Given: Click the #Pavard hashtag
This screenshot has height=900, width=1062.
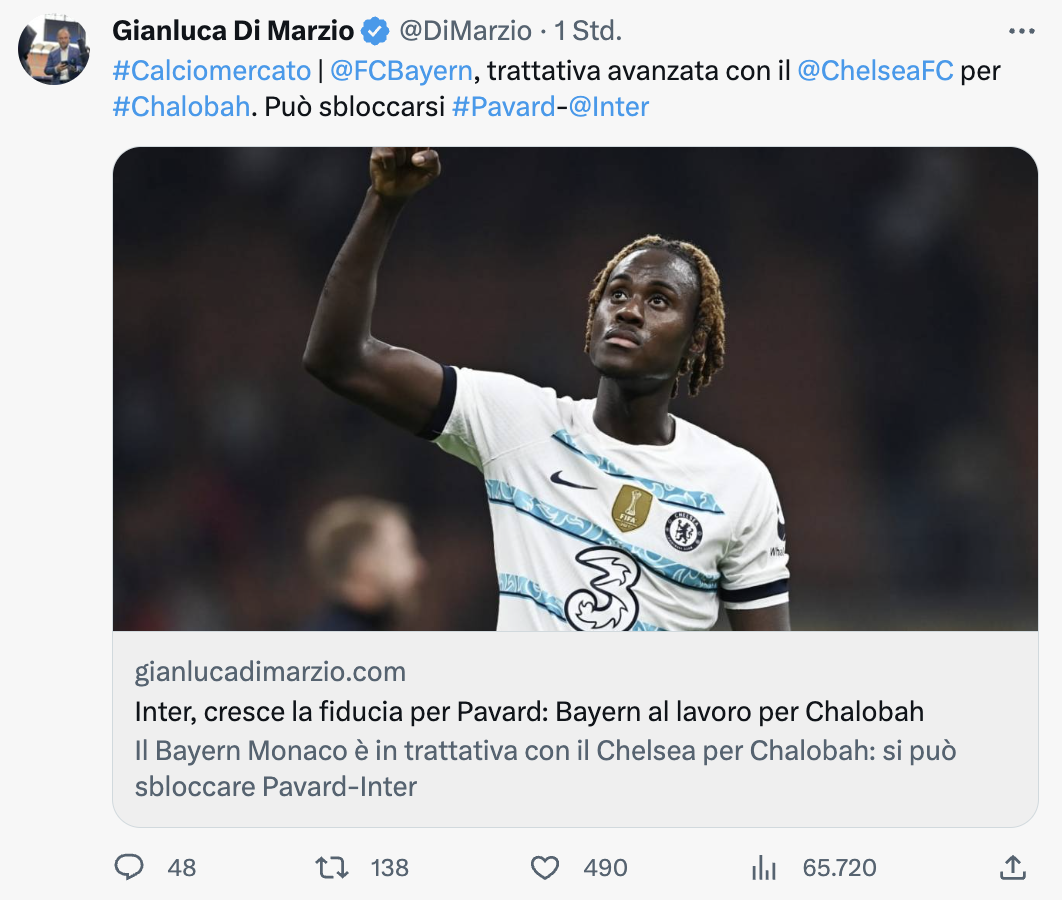Looking at the screenshot, I should (503, 106).
